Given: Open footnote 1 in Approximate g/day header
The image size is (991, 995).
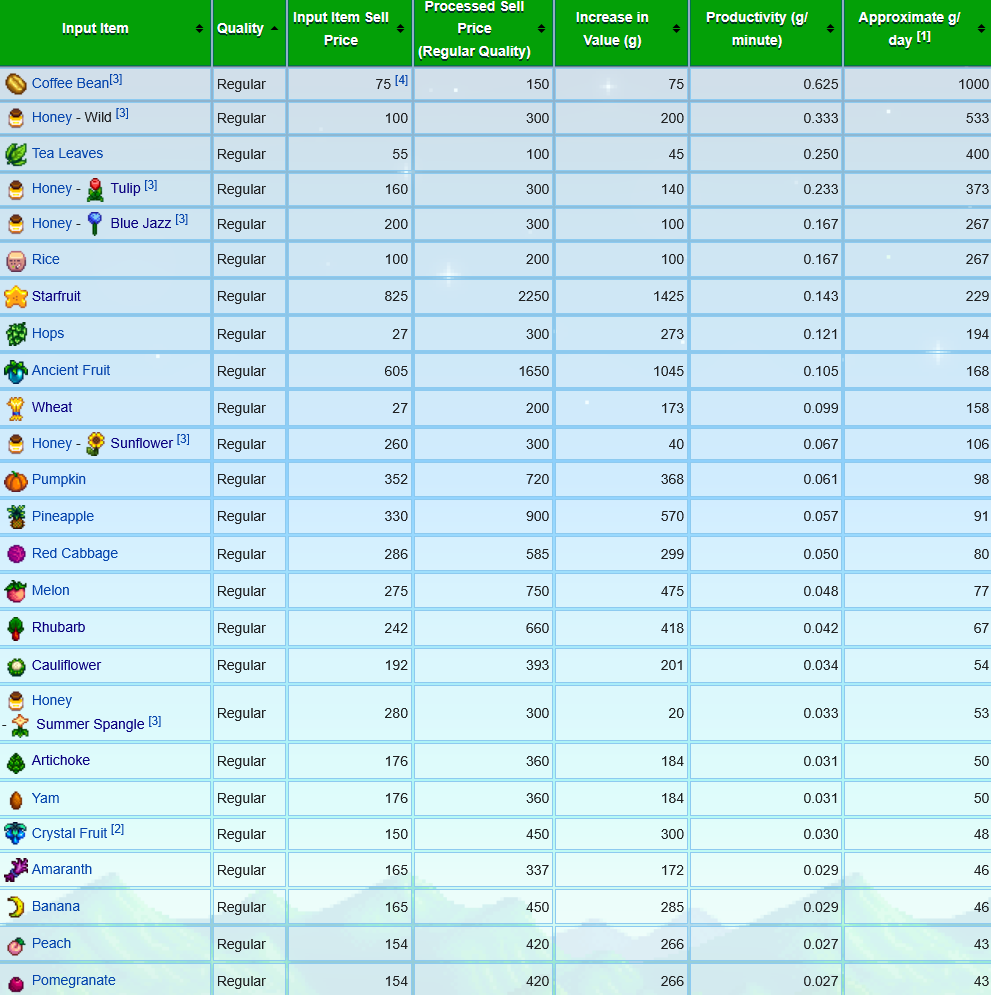Looking at the screenshot, I should 923,37.
